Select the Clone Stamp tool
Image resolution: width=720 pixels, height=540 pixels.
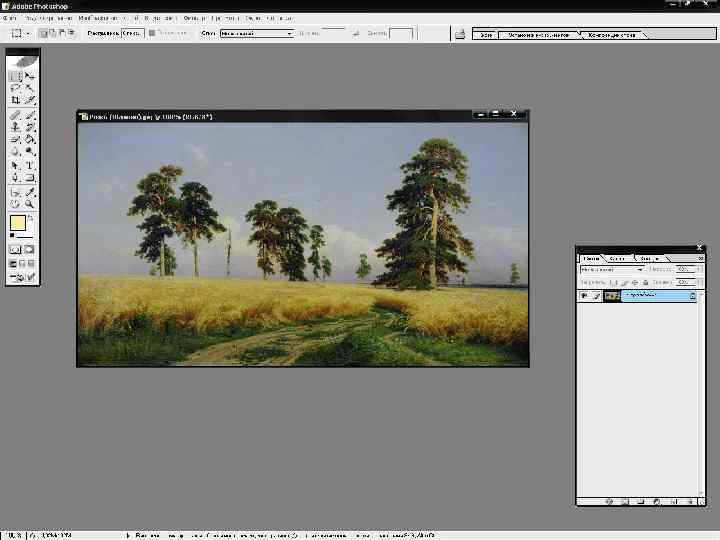pos(16,127)
